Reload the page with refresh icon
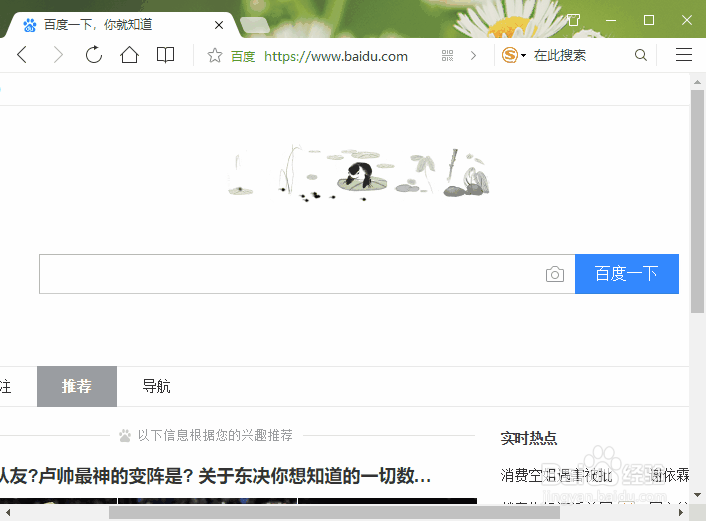 tap(94, 55)
